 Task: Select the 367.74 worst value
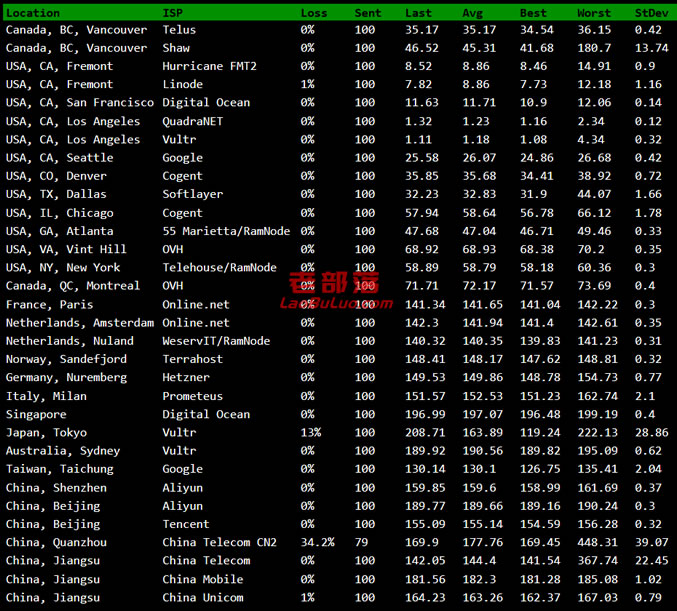tap(598, 560)
